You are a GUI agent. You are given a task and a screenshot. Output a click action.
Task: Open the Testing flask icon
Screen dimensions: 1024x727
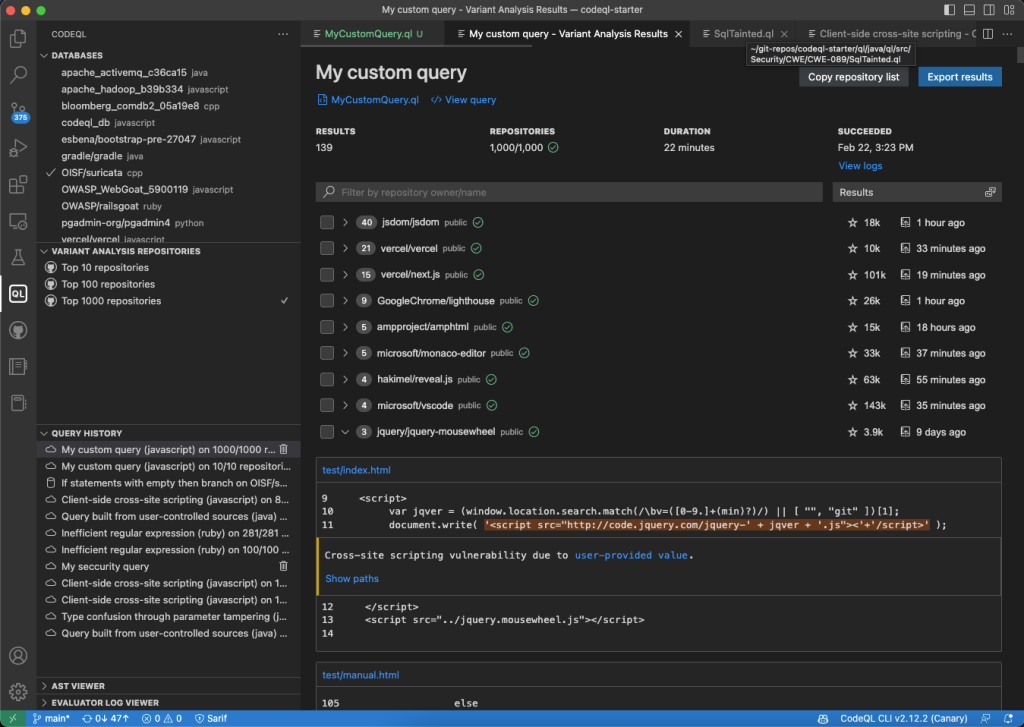point(17,257)
